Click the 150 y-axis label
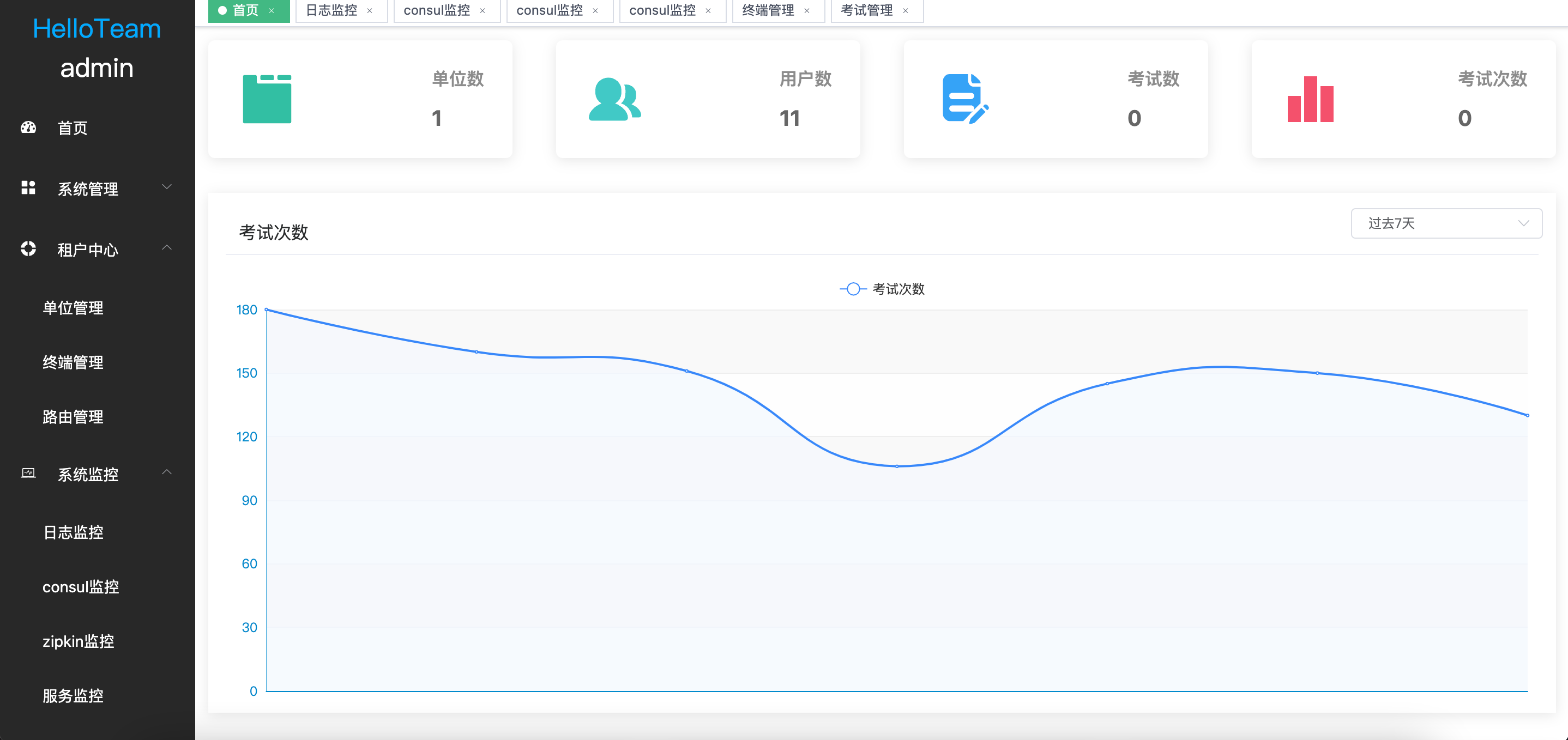 coord(246,373)
